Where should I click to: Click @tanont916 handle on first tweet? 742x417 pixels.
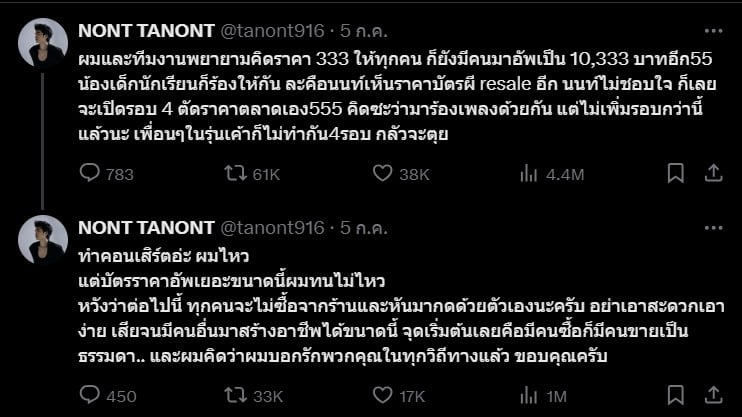(271, 29)
